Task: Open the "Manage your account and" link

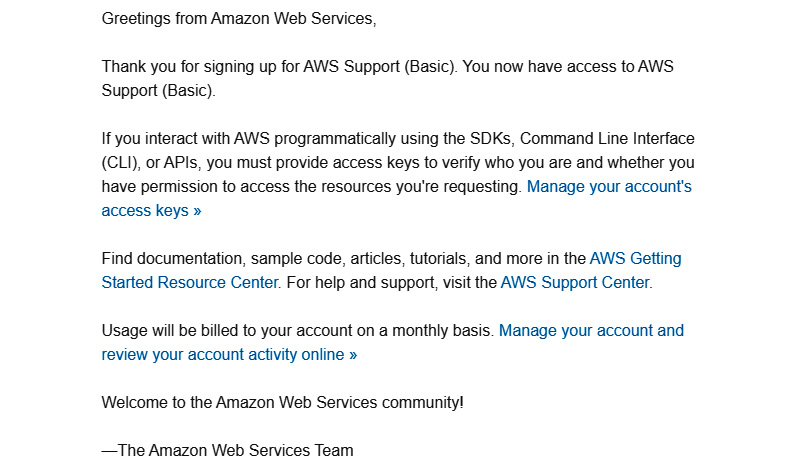Action: pyautogui.click(x=591, y=330)
